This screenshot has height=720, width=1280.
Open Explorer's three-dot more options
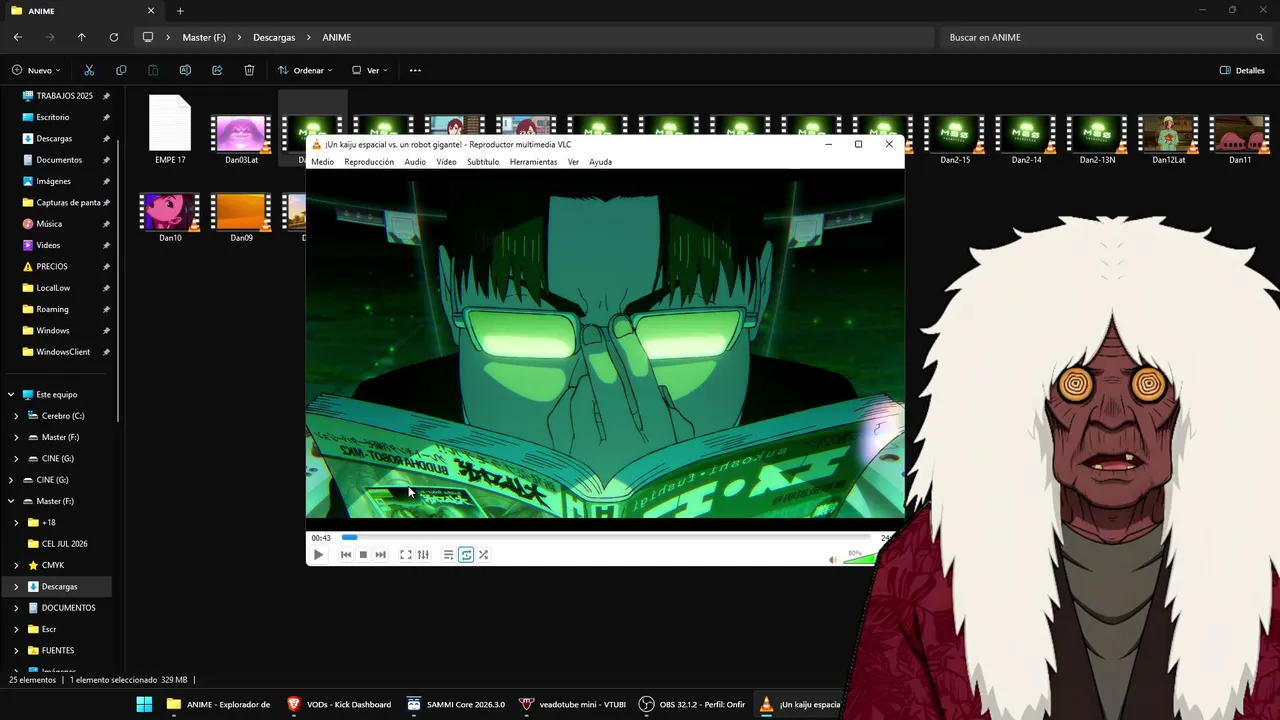pyautogui.click(x=415, y=70)
